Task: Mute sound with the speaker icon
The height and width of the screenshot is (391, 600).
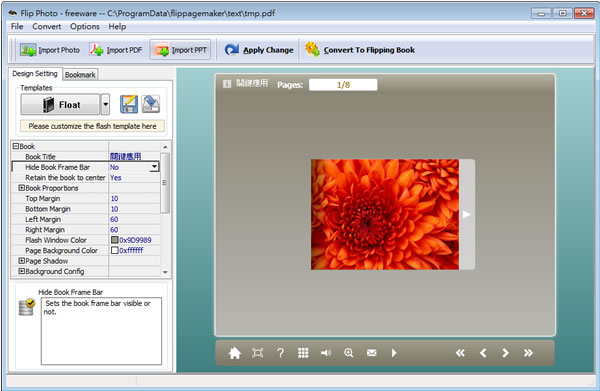Action: (326, 353)
